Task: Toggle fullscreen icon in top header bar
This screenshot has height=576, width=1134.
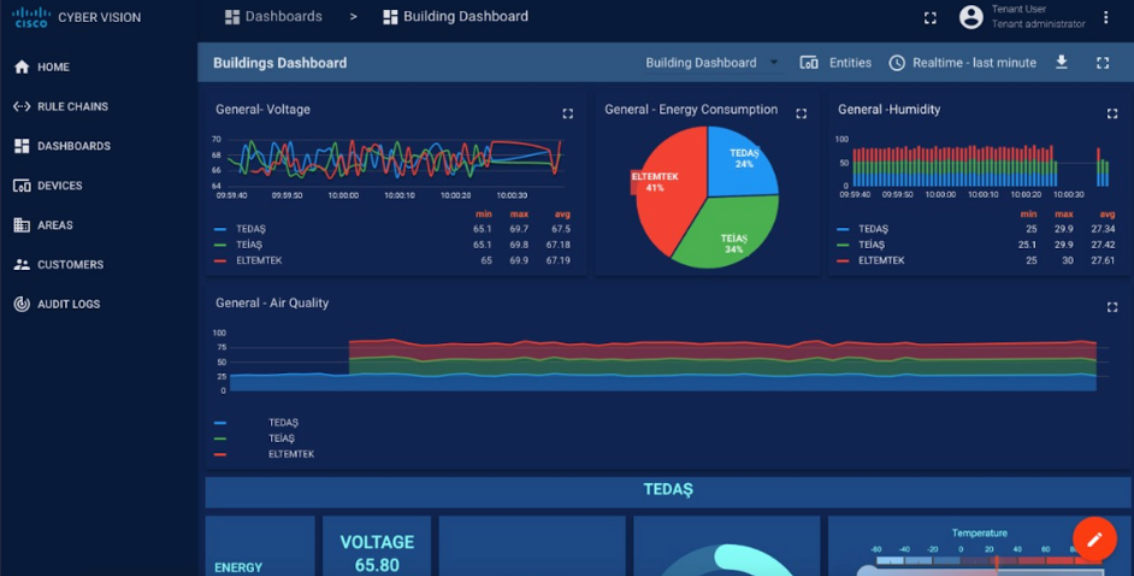Action: [x=930, y=17]
